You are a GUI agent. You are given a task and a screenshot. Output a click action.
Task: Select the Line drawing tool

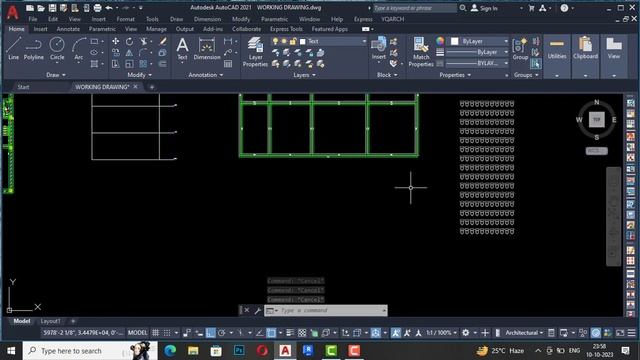click(x=13, y=49)
